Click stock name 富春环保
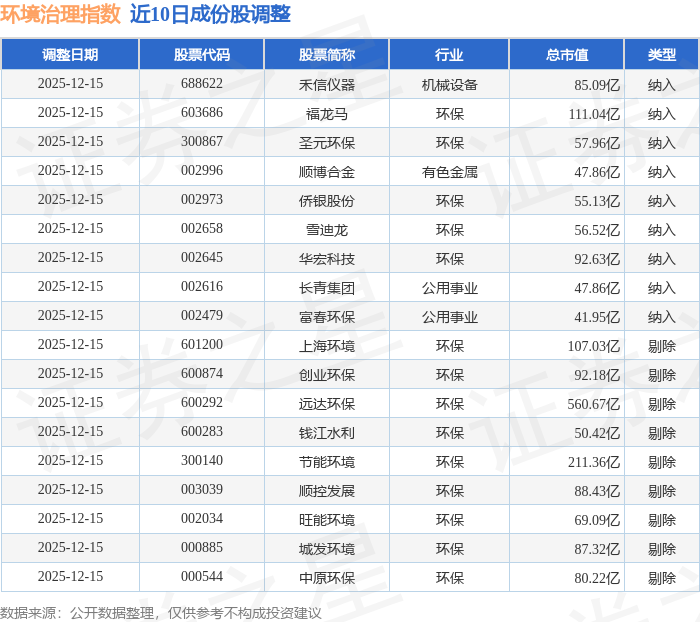700x622 pixels. pyautogui.click(x=327, y=317)
